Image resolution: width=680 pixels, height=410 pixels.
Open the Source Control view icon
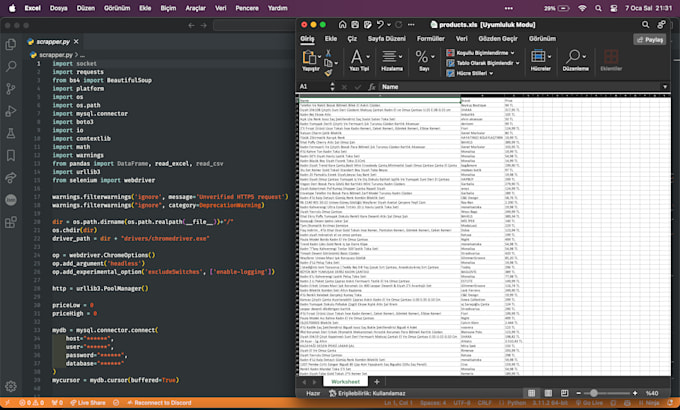tap(10, 89)
